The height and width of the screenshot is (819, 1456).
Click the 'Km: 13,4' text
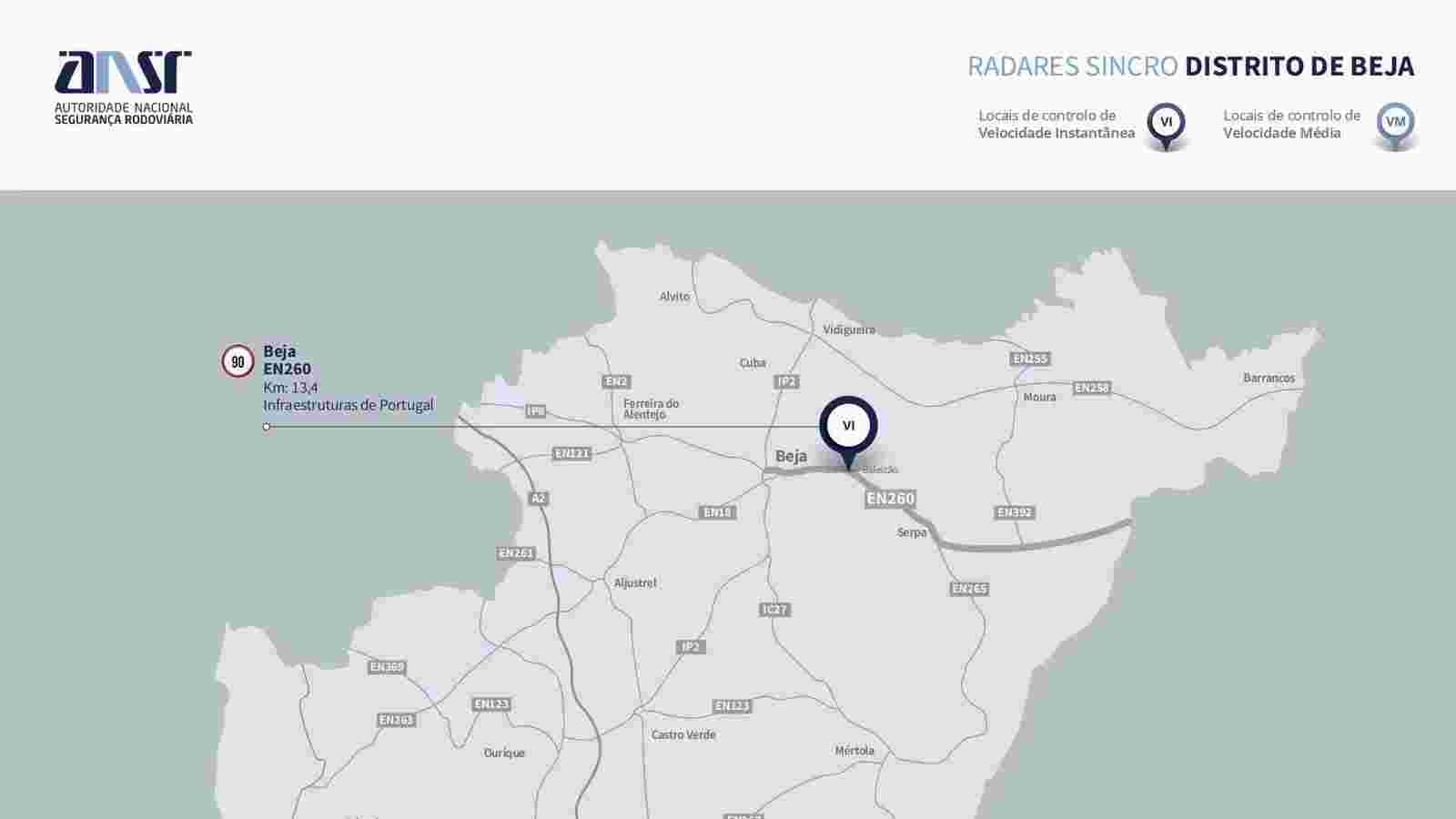(x=290, y=387)
